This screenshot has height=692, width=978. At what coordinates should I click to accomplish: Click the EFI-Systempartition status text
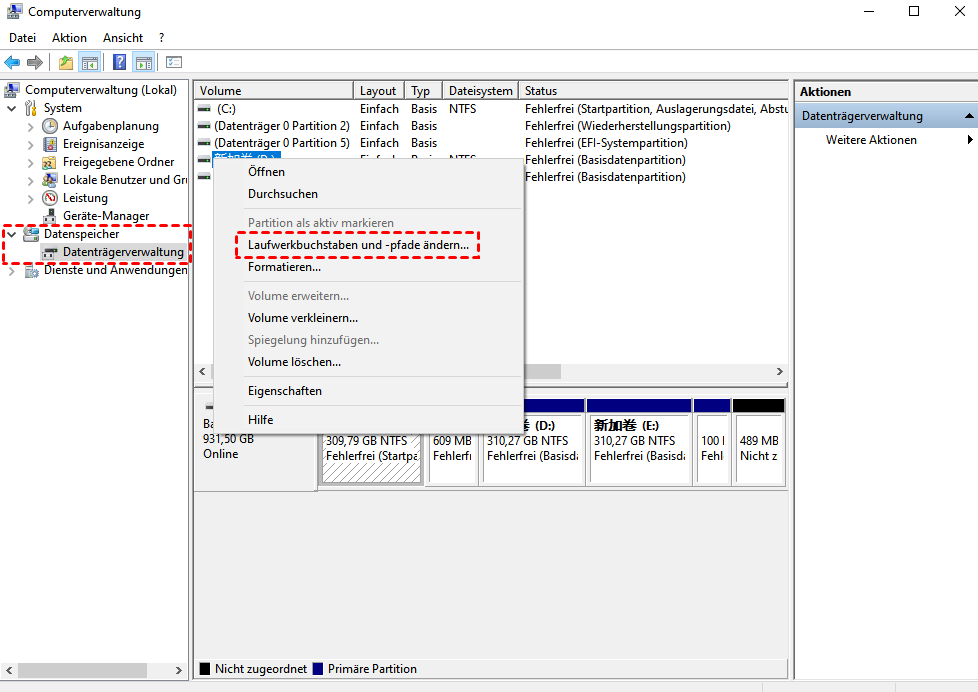pos(606,143)
